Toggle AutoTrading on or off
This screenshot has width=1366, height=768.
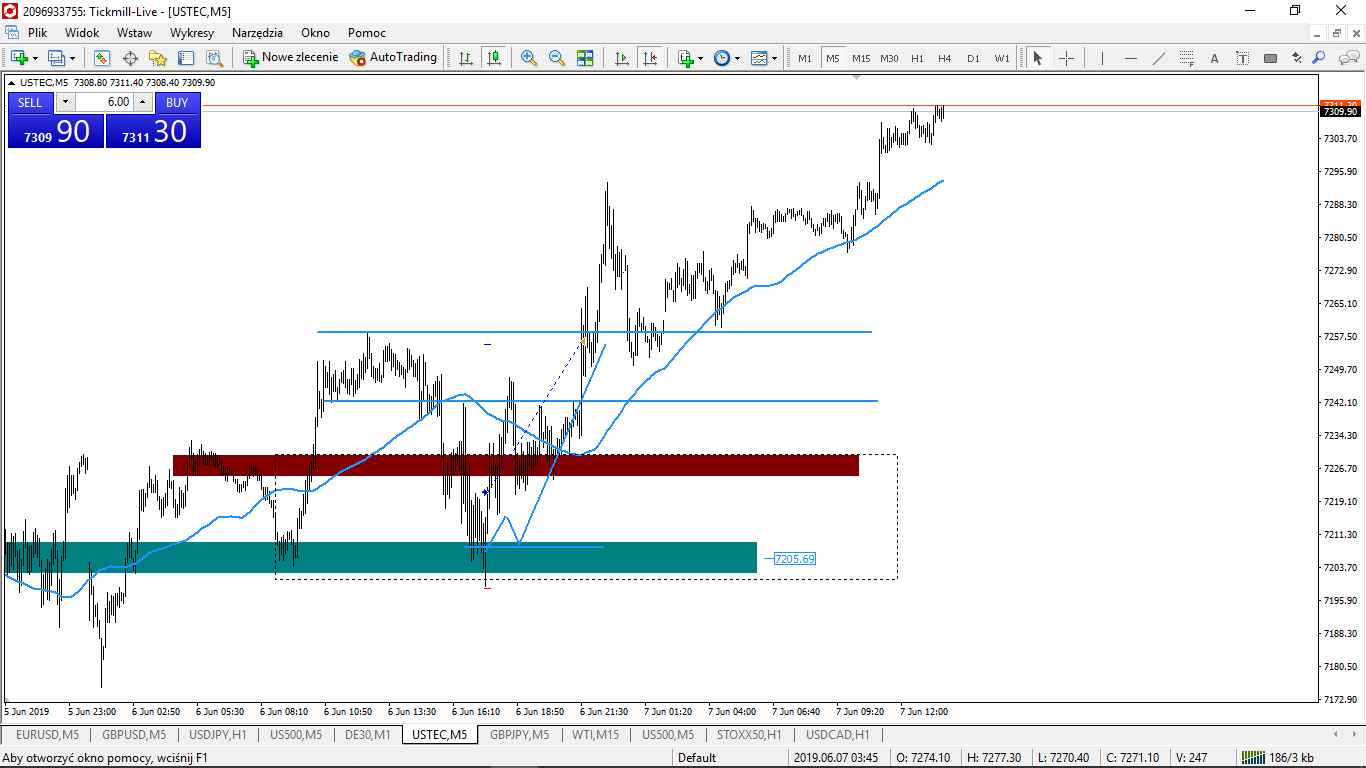click(x=393, y=58)
